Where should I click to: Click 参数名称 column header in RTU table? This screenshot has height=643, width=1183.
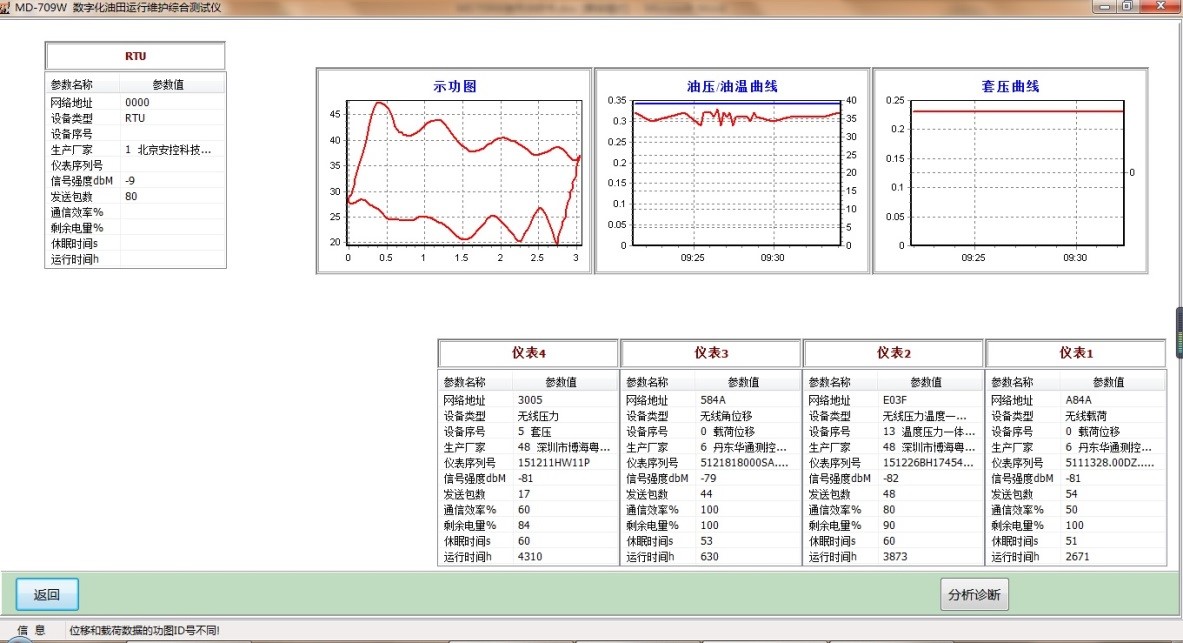point(71,85)
